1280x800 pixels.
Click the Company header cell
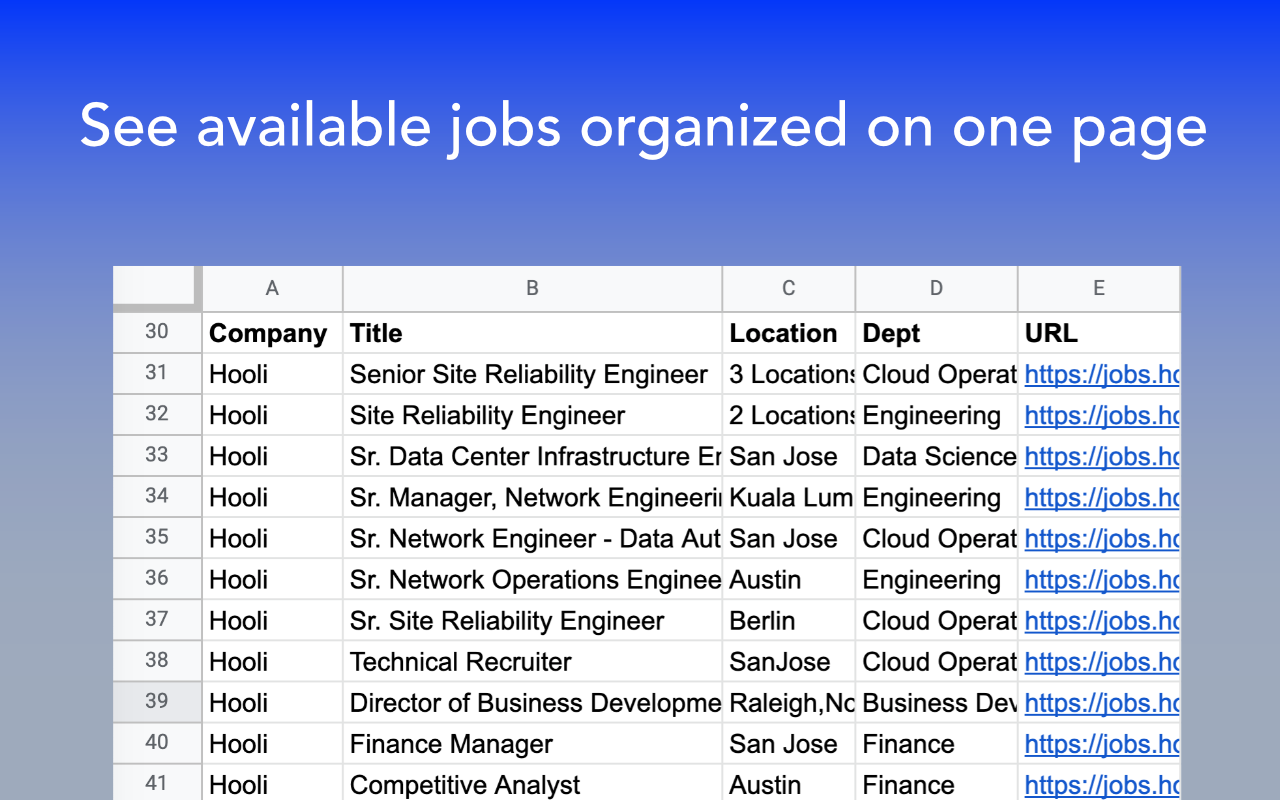click(272, 333)
